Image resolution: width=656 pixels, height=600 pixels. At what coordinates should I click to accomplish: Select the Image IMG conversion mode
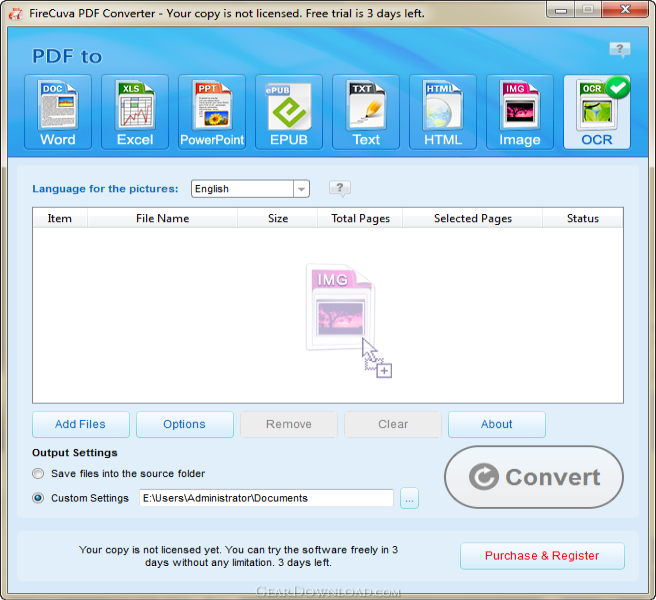coord(520,112)
